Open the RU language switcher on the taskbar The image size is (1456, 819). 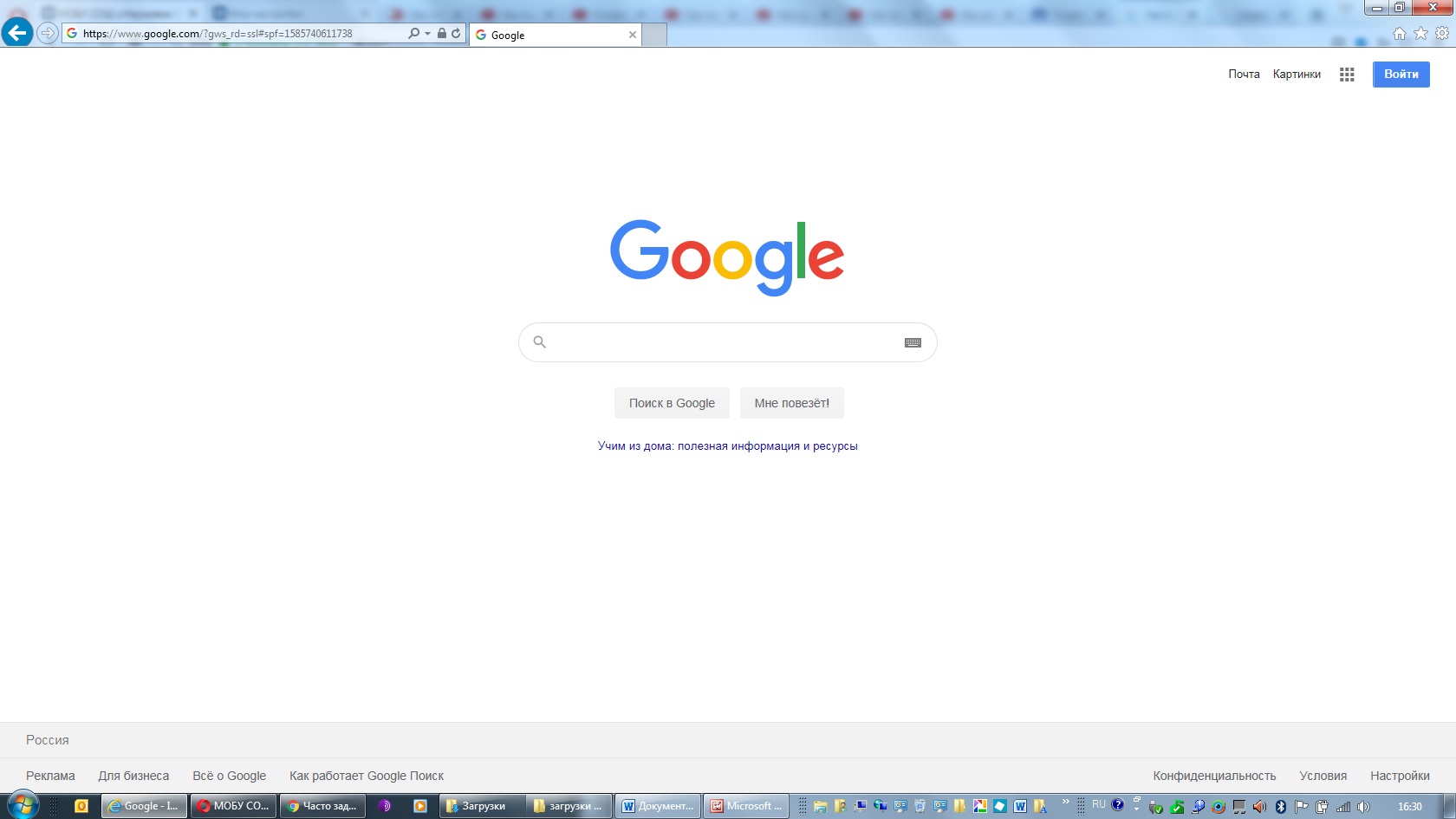1099,804
